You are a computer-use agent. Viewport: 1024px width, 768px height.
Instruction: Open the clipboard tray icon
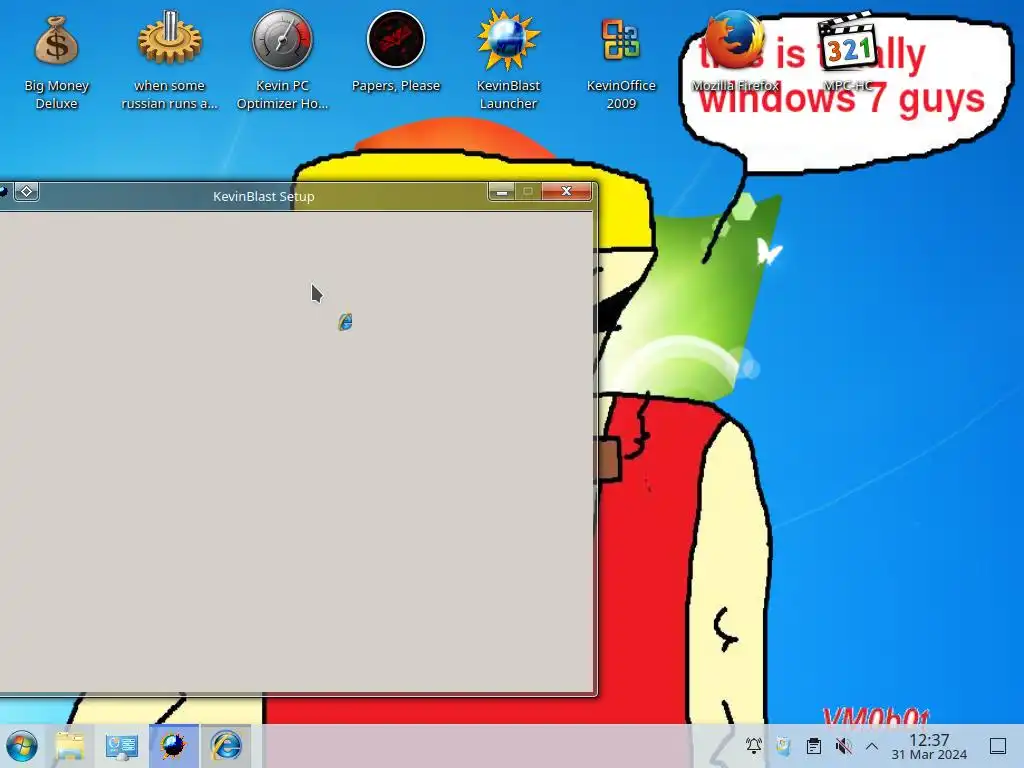click(813, 746)
